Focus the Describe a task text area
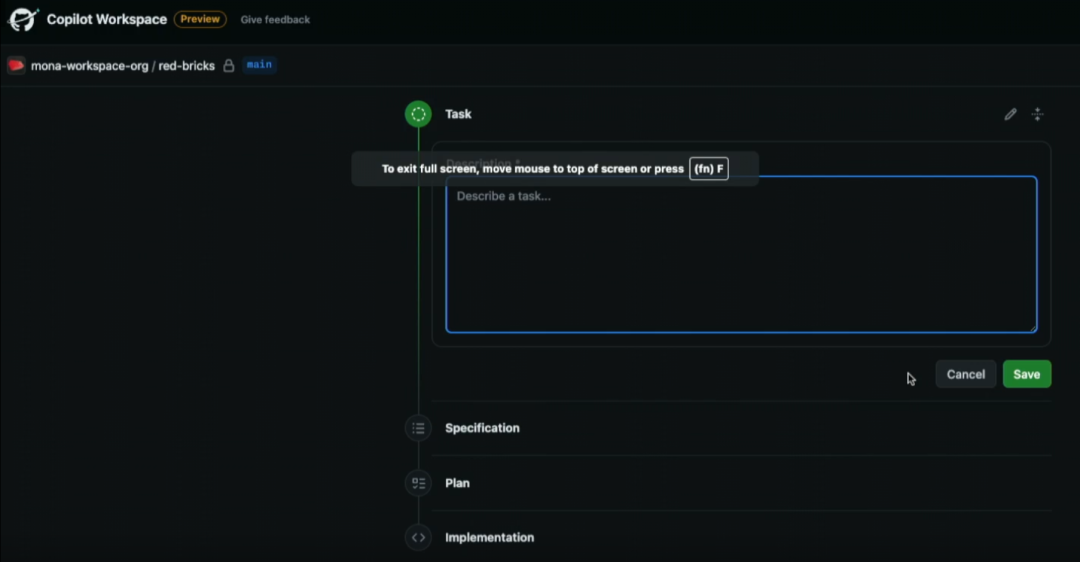 pos(741,255)
